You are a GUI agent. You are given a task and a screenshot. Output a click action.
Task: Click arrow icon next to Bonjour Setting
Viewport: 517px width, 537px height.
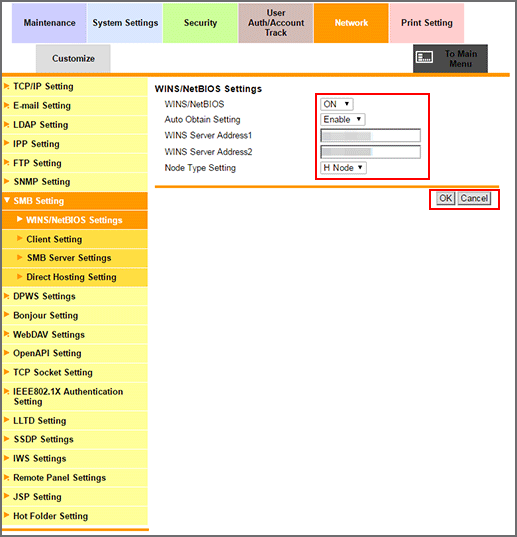[7, 314]
